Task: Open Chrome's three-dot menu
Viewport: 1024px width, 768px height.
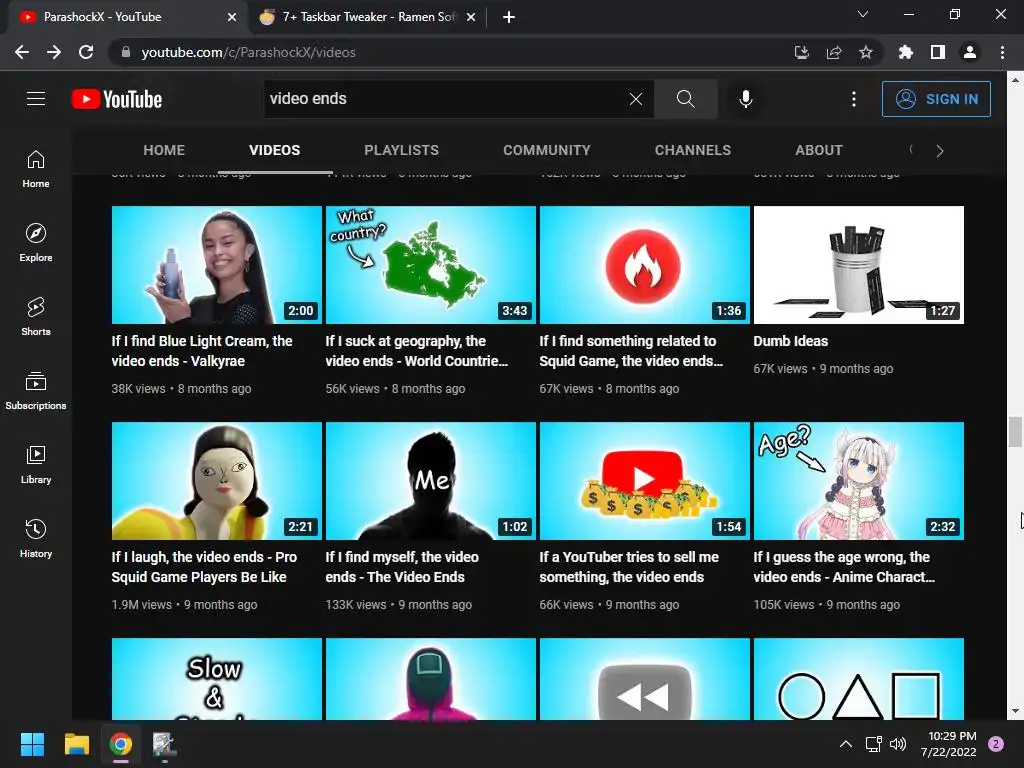Action: tap(1002, 52)
